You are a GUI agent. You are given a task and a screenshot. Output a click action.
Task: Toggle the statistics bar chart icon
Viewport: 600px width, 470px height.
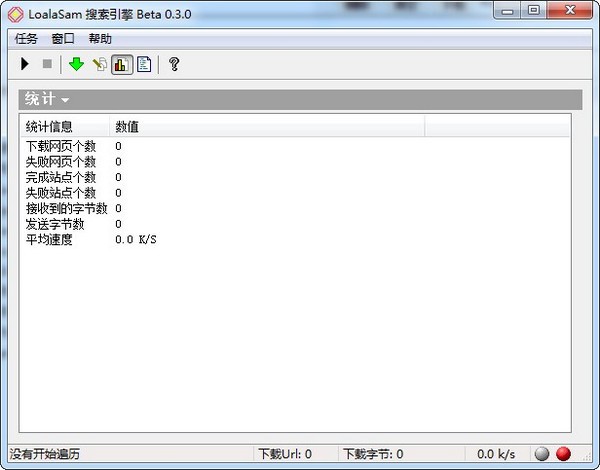click(122, 64)
